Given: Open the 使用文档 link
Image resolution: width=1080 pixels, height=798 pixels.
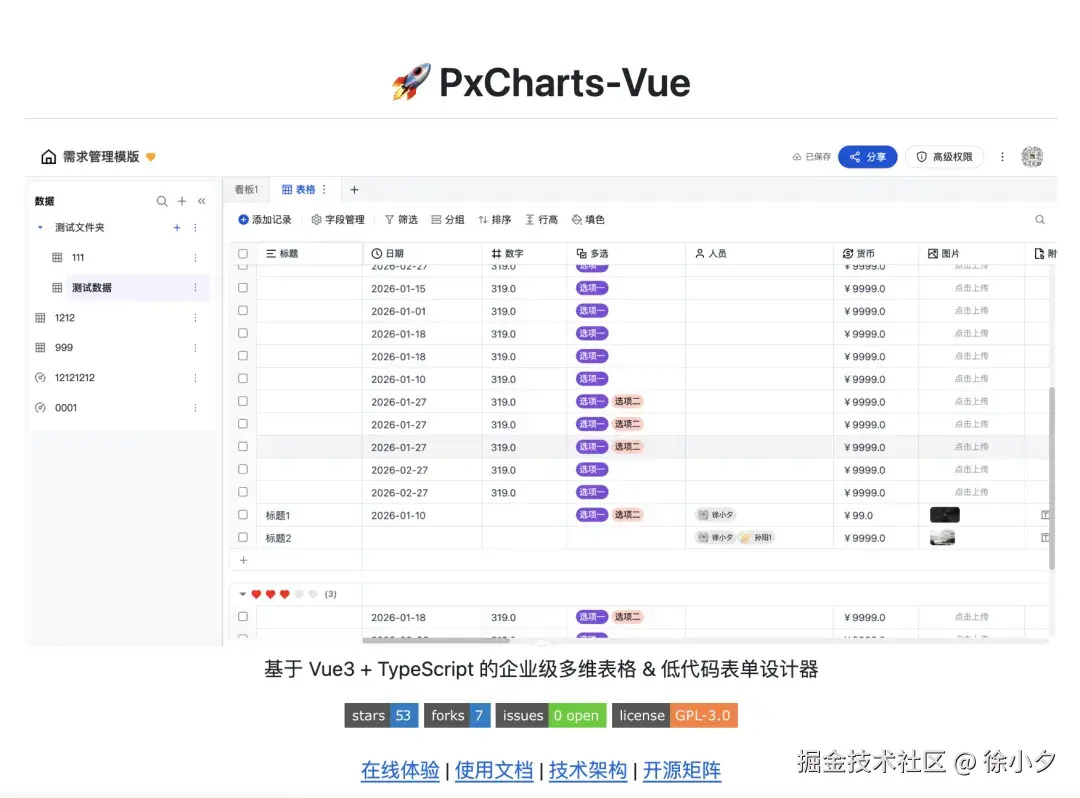Looking at the screenshot, I should 494,770.
